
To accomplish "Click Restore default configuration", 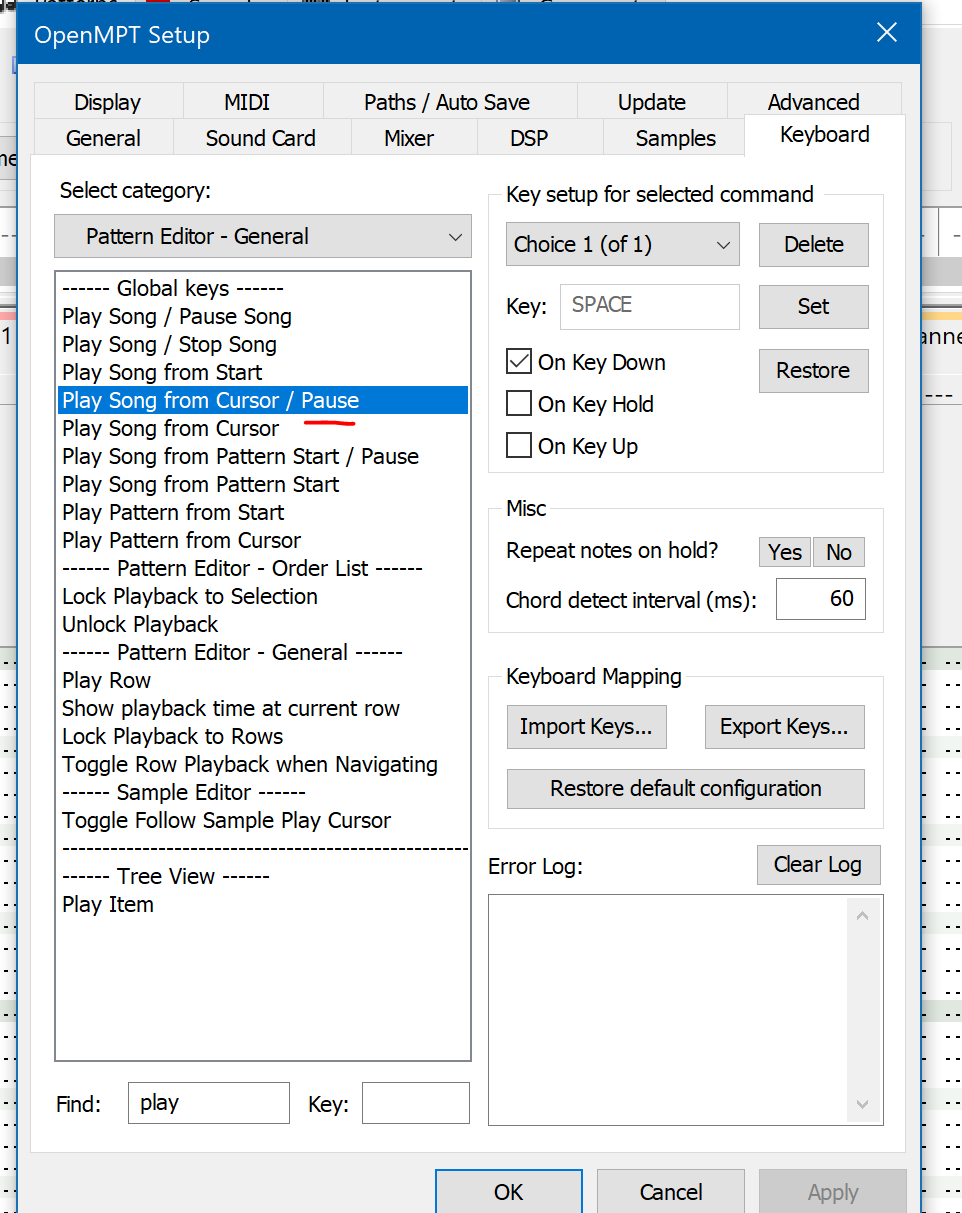I will point(686,788).
